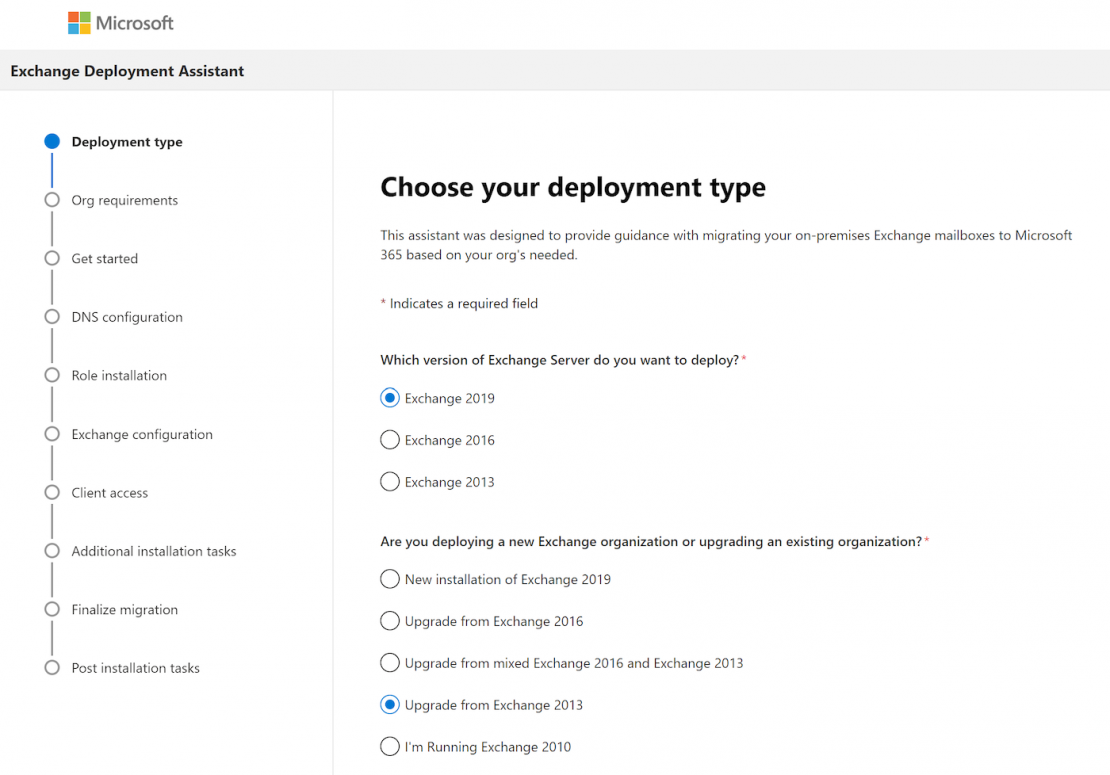Select the Exchange 2013 radio button
Screen dimensions: 1110x775
point(390,481)
